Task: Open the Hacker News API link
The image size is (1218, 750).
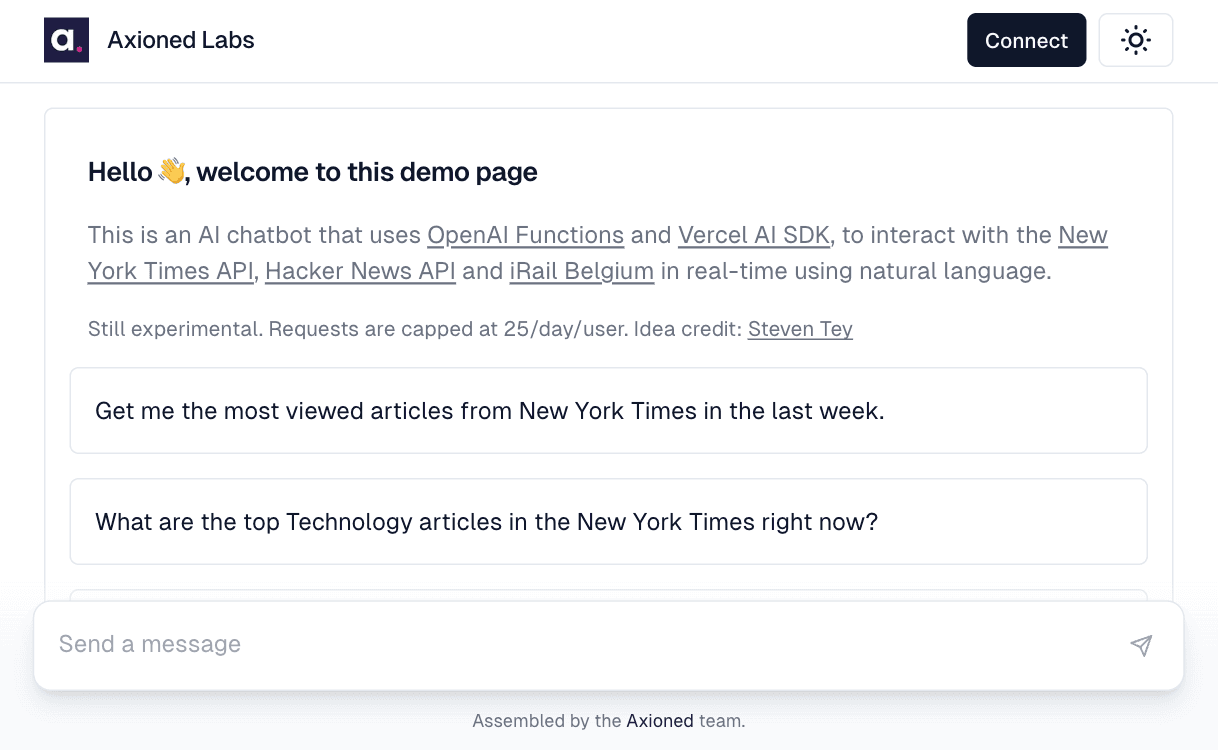Action: pos(360,271)
